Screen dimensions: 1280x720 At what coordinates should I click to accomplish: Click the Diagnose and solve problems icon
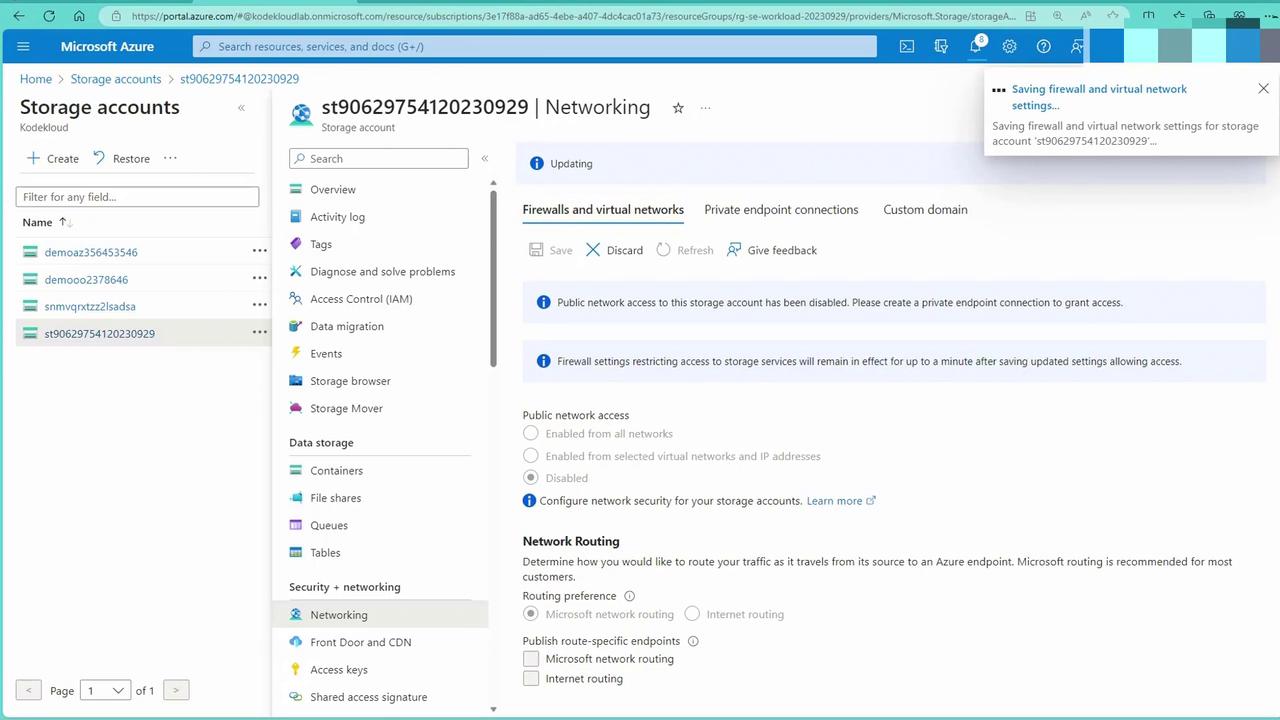tap(296, 271)
